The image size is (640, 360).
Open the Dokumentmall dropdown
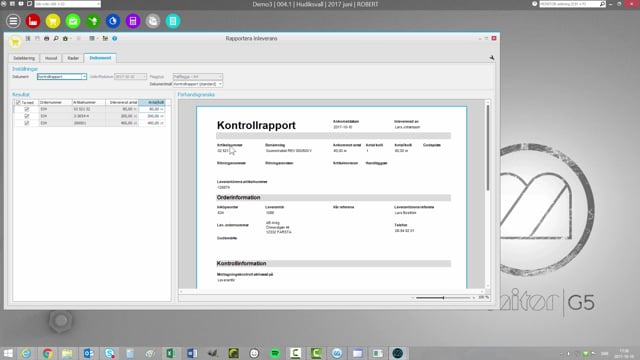coord(198,84)
